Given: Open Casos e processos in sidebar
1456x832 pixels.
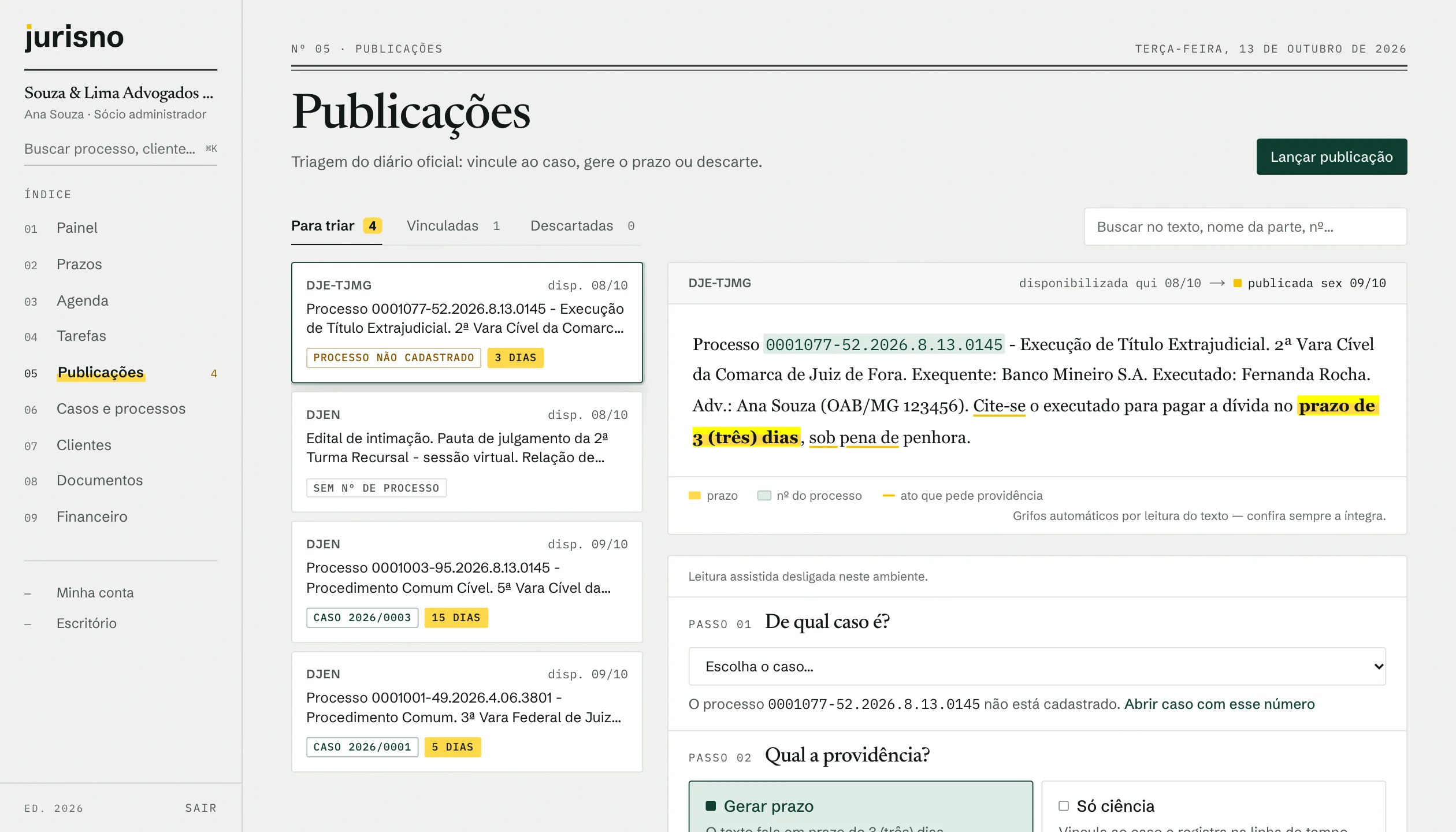Looking at the screenshot, I should (121, 409).
